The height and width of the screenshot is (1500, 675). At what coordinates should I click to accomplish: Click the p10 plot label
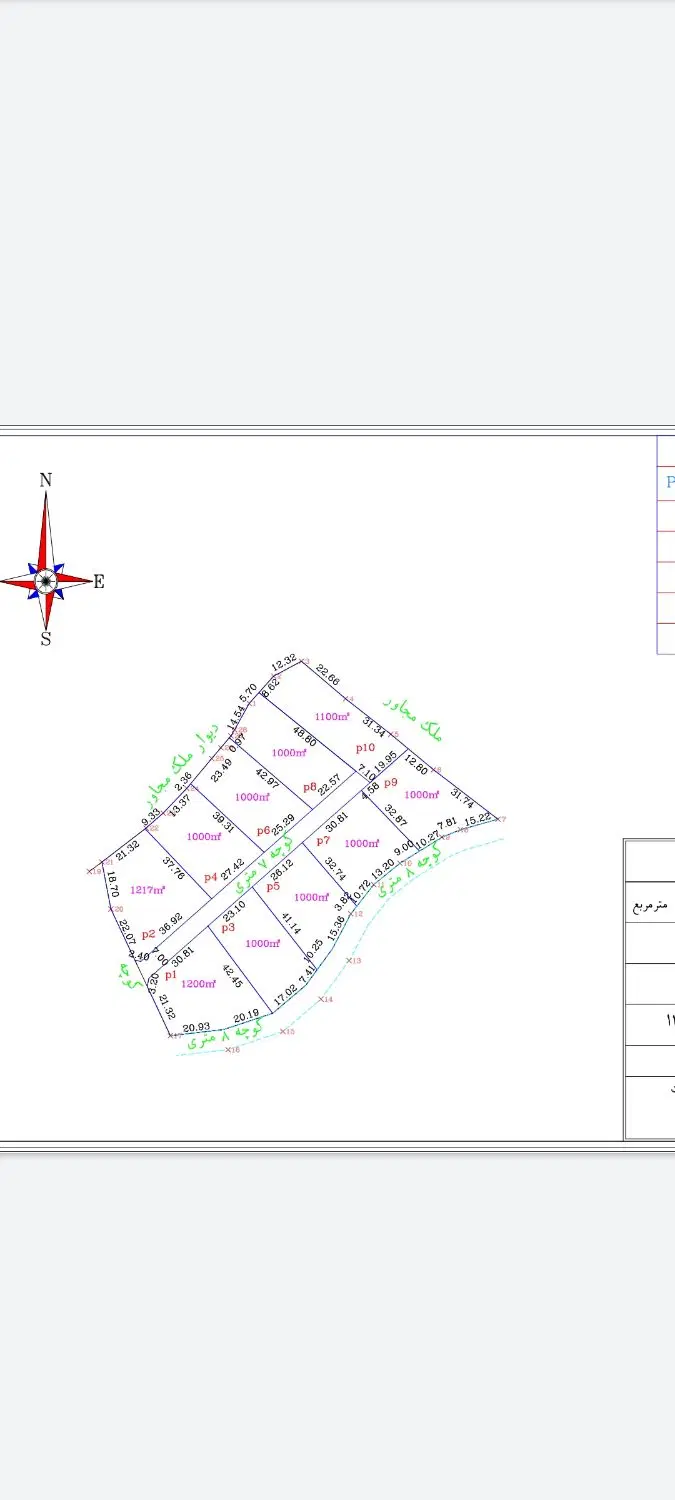tap(365, 748)
